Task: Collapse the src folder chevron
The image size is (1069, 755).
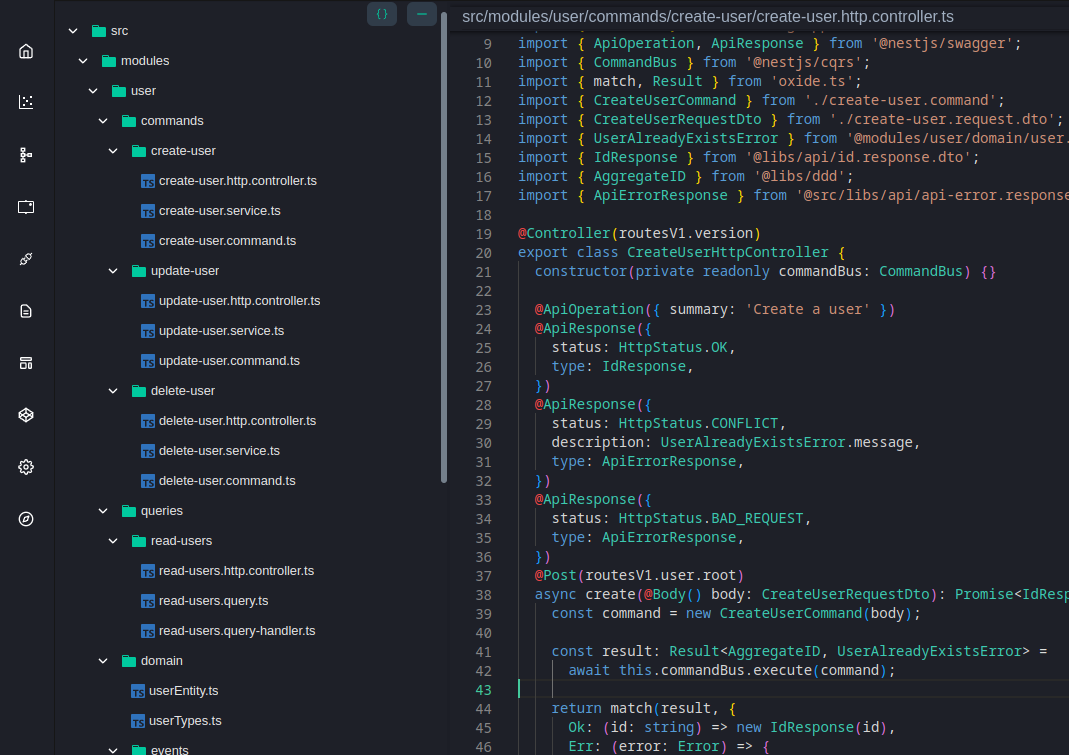Action: click(72, 31)
